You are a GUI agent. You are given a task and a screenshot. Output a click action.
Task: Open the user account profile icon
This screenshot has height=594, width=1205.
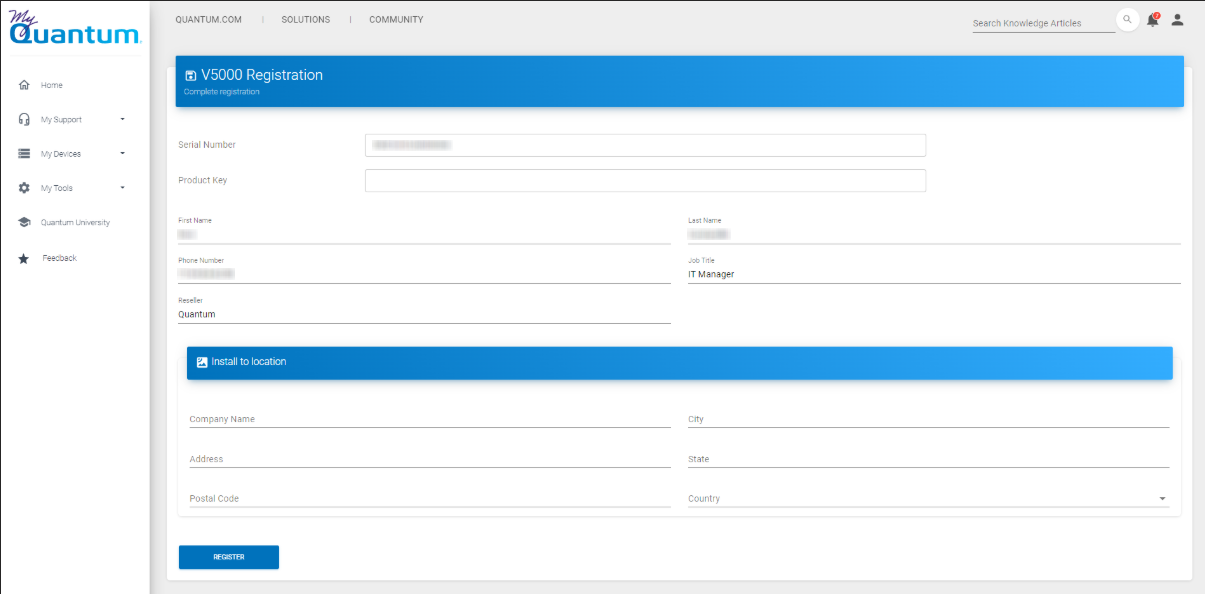(1177, 20)
